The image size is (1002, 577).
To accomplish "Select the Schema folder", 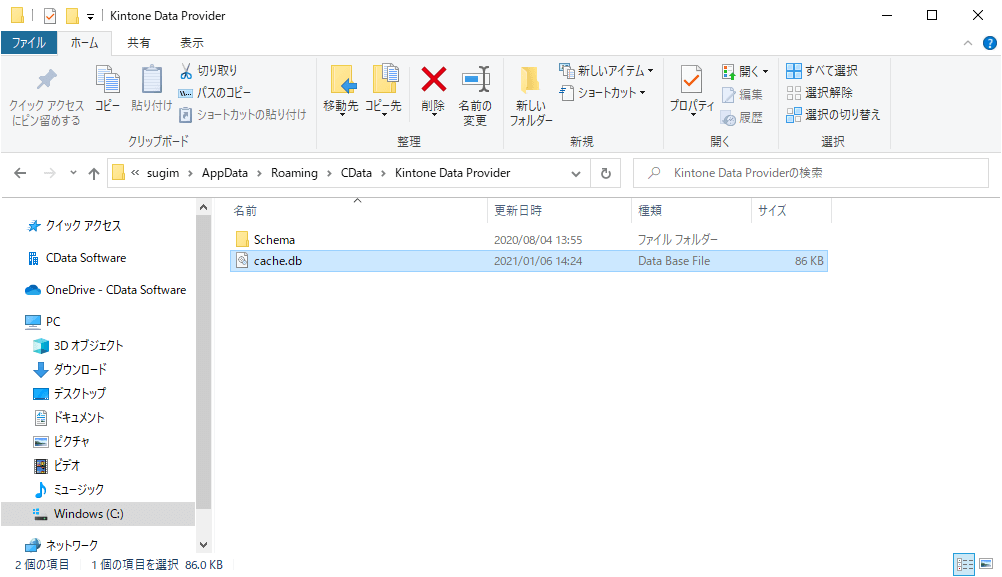I will 528,240.
